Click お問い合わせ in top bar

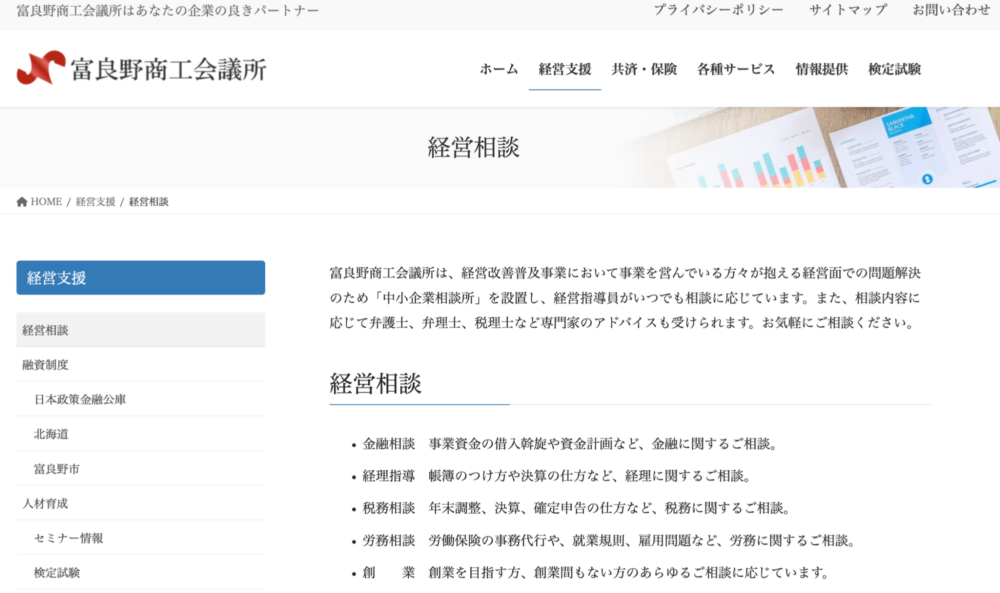coord(951,10)
